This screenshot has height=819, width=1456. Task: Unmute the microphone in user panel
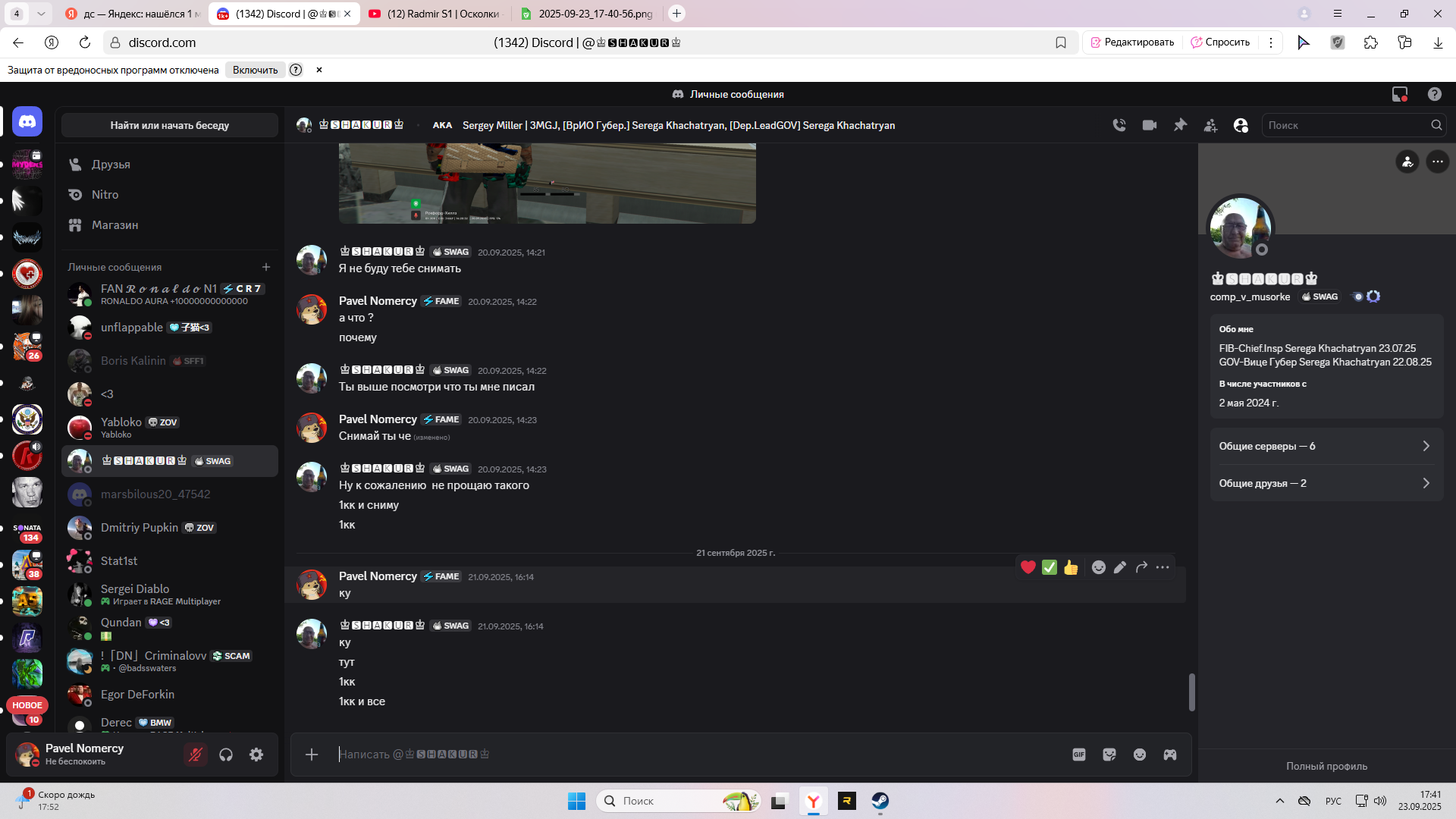tap(196, 755)
